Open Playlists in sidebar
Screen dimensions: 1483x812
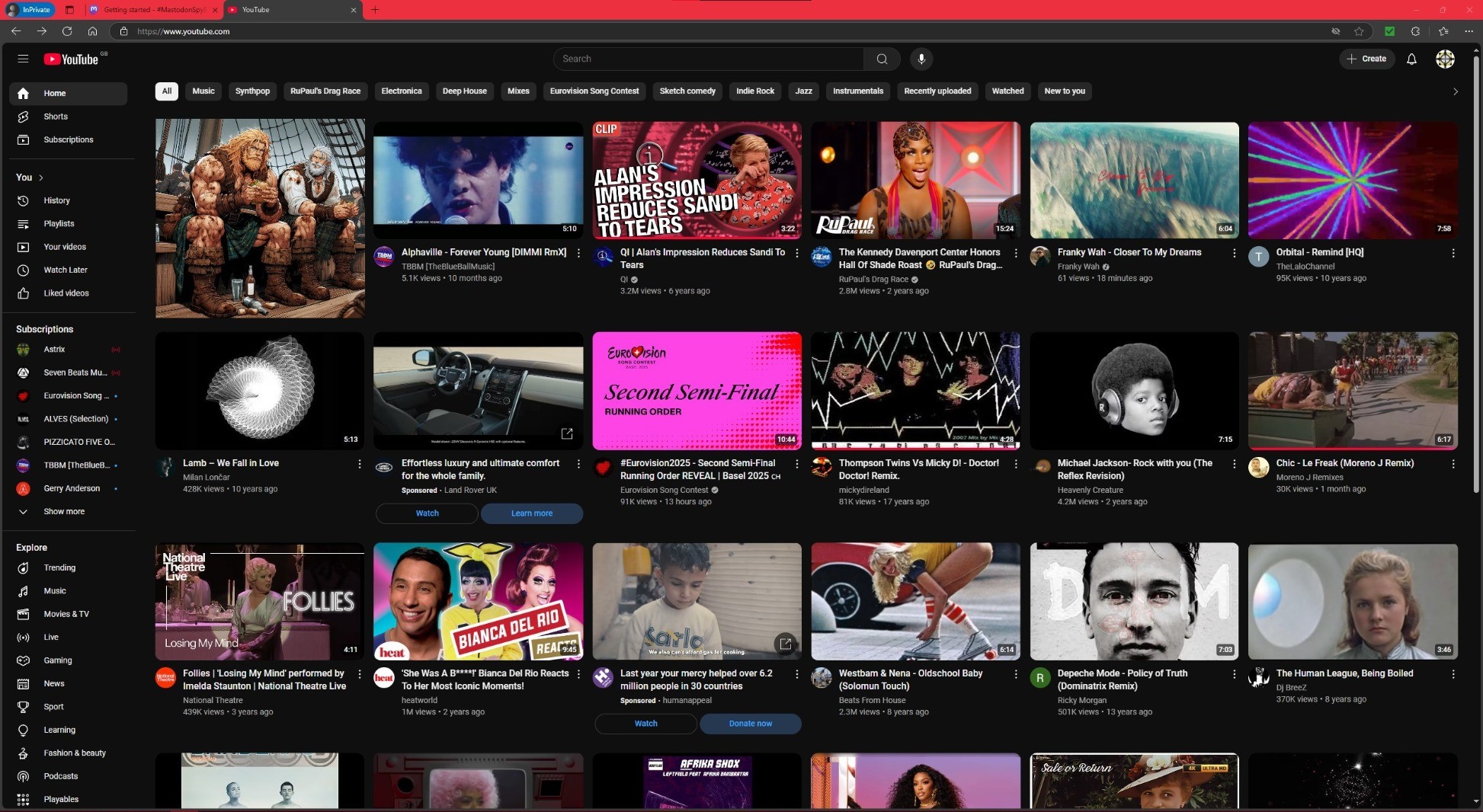click(68, 223)
